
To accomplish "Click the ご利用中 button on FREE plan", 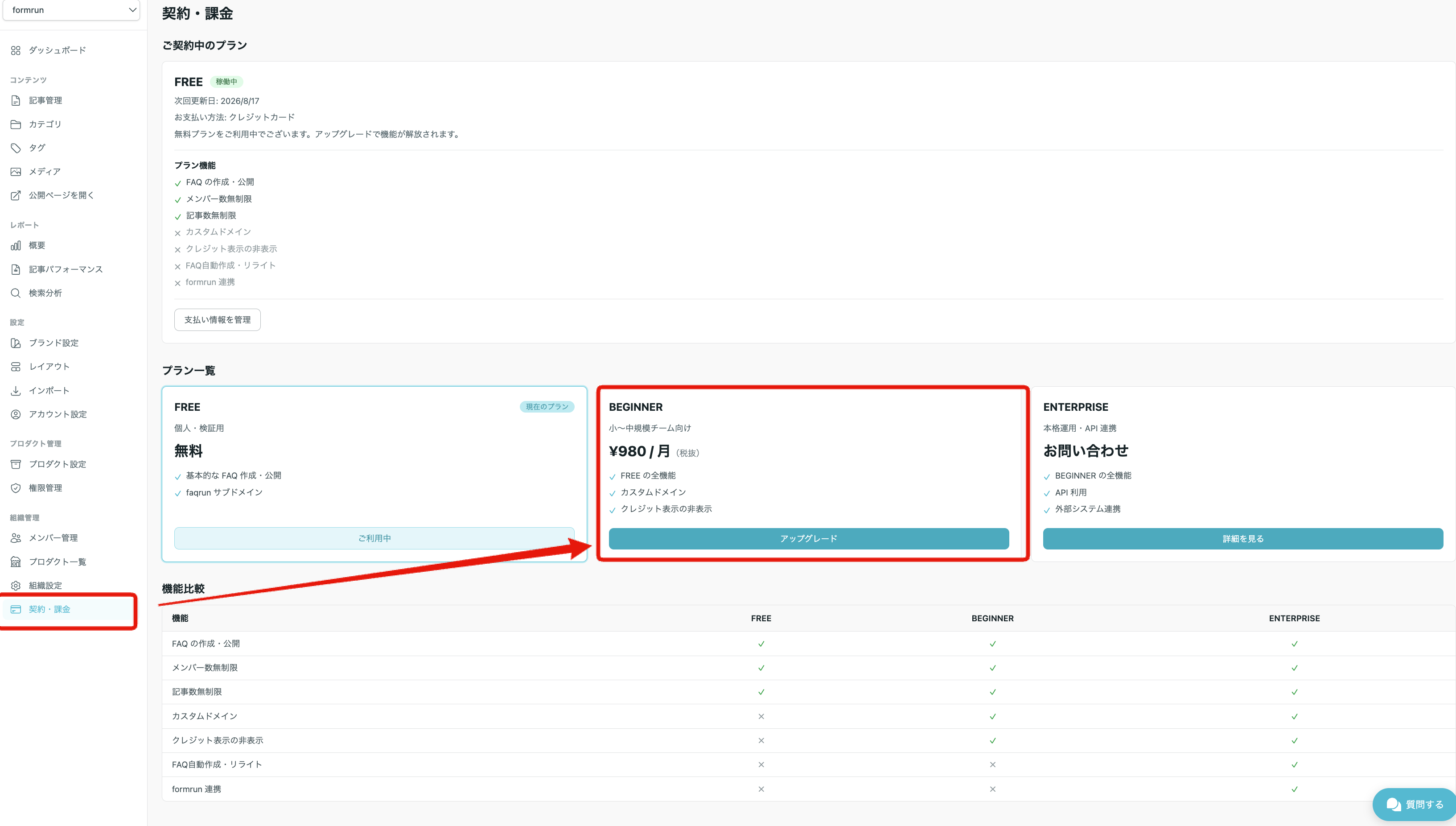I will [374, 538].
